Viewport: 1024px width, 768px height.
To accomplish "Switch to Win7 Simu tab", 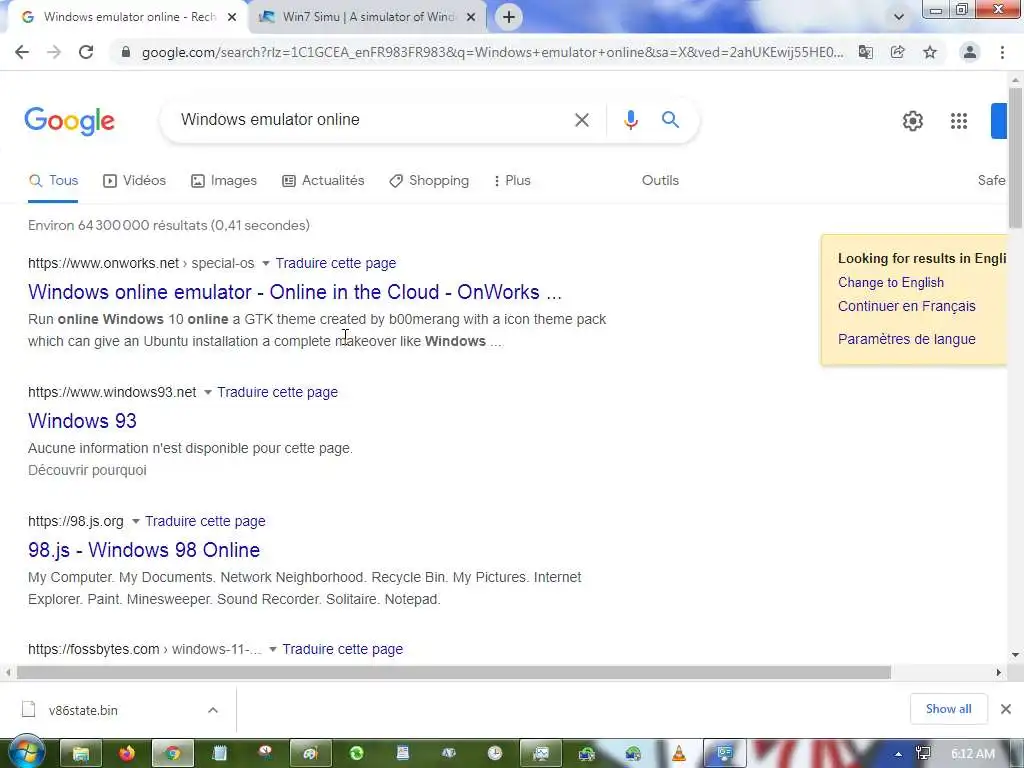I will 368,17.
